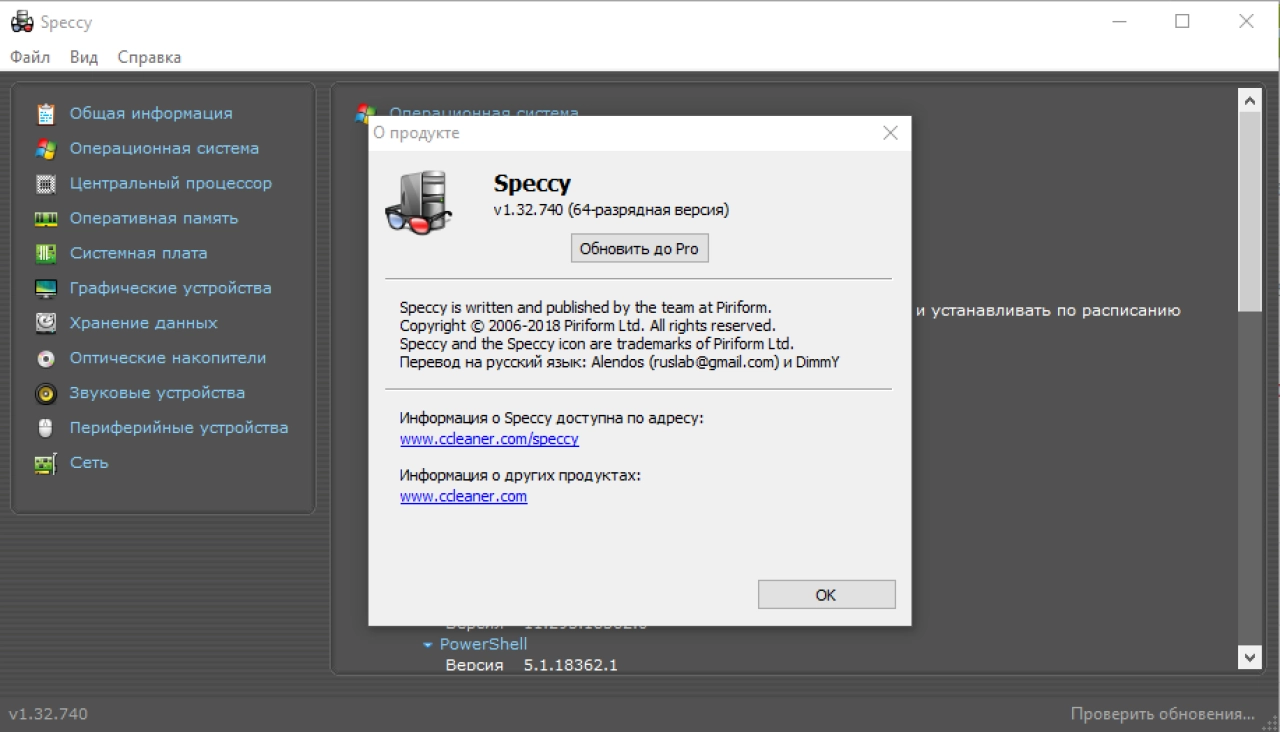1280x732 pixels.
Task: Click the scrollbar up arrow
Action: pyautogui.click(x=1249, y=100)
